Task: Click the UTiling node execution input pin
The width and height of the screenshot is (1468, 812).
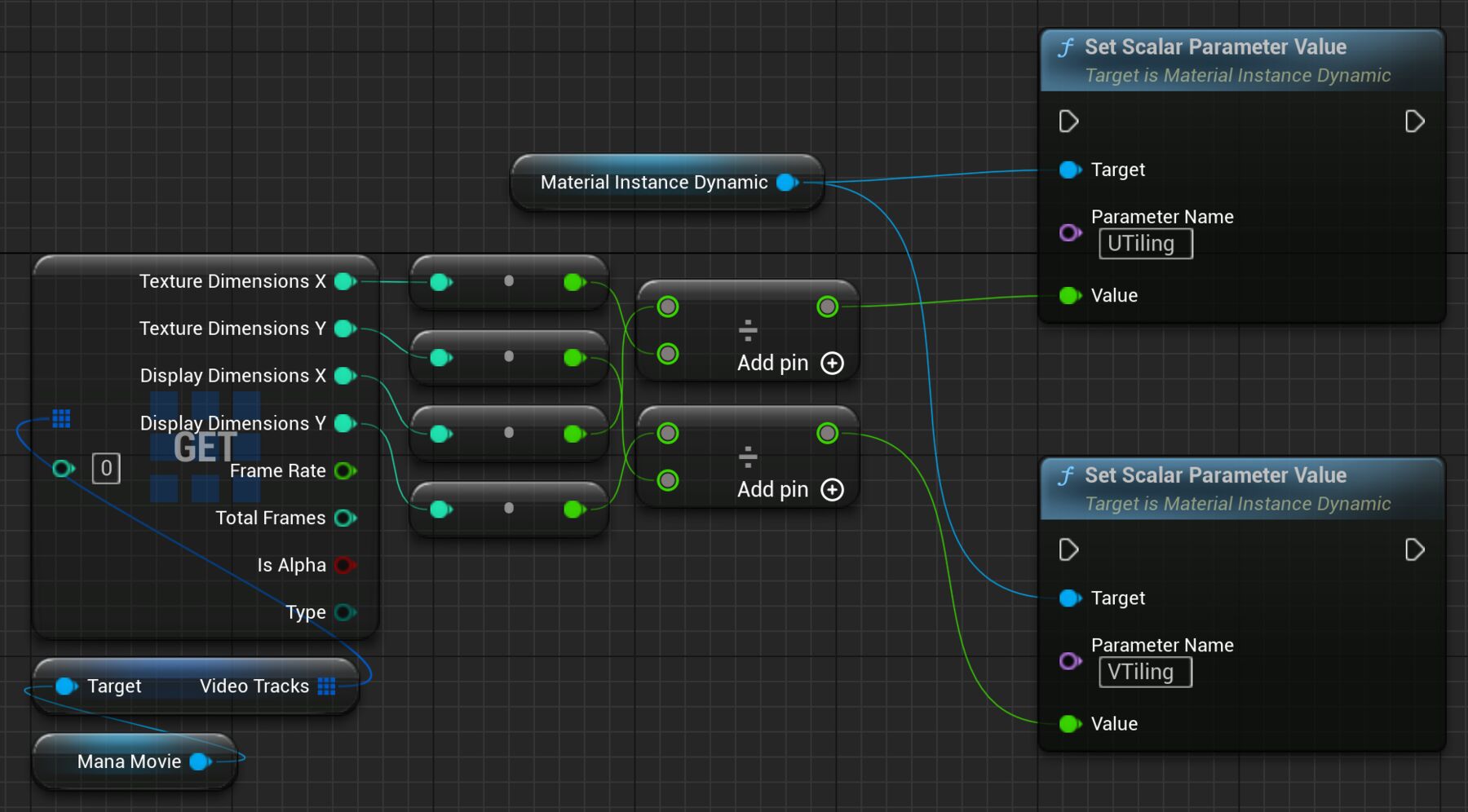Action: [1068, 121]
